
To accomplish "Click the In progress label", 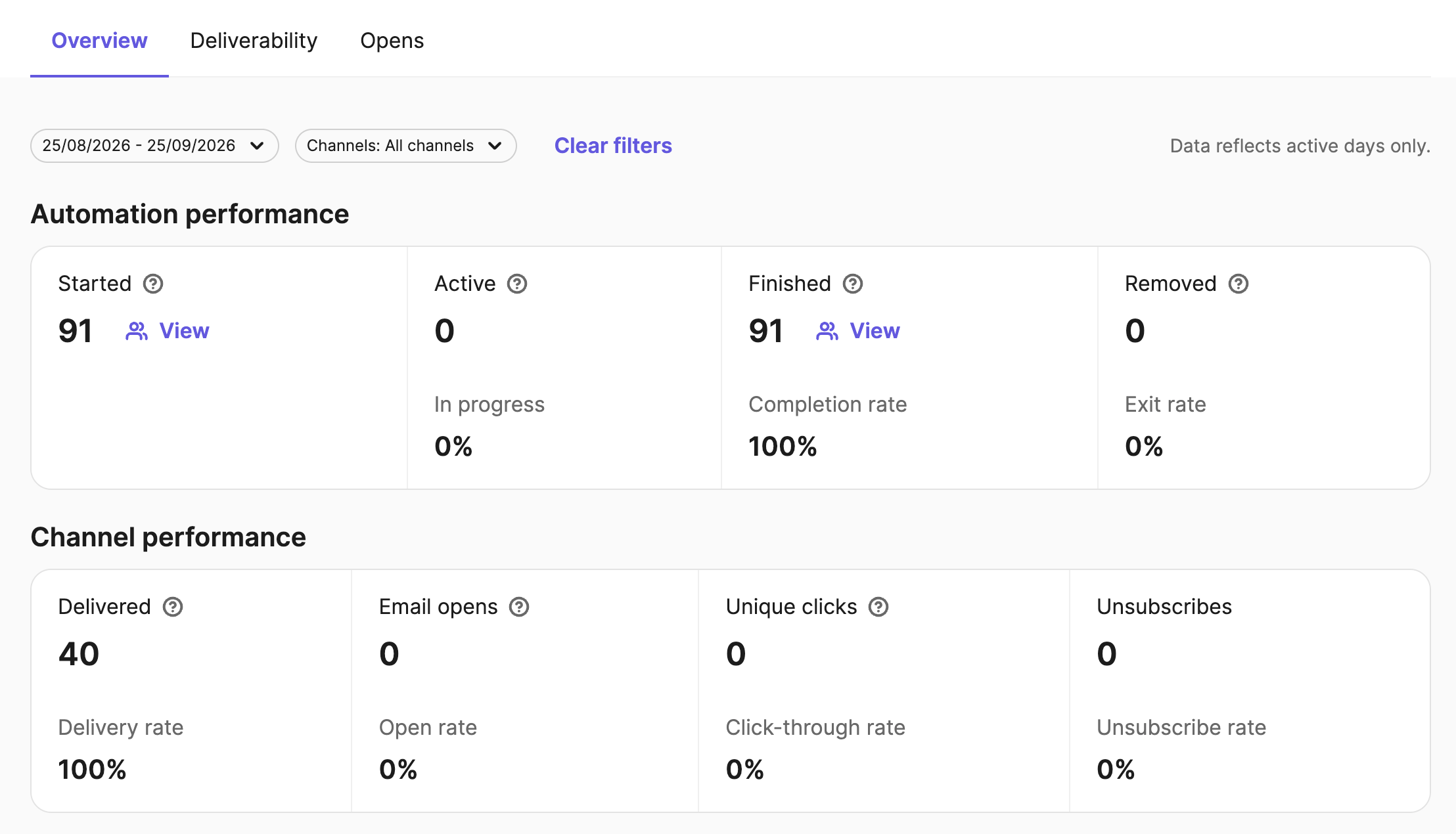I will point(489,405).
